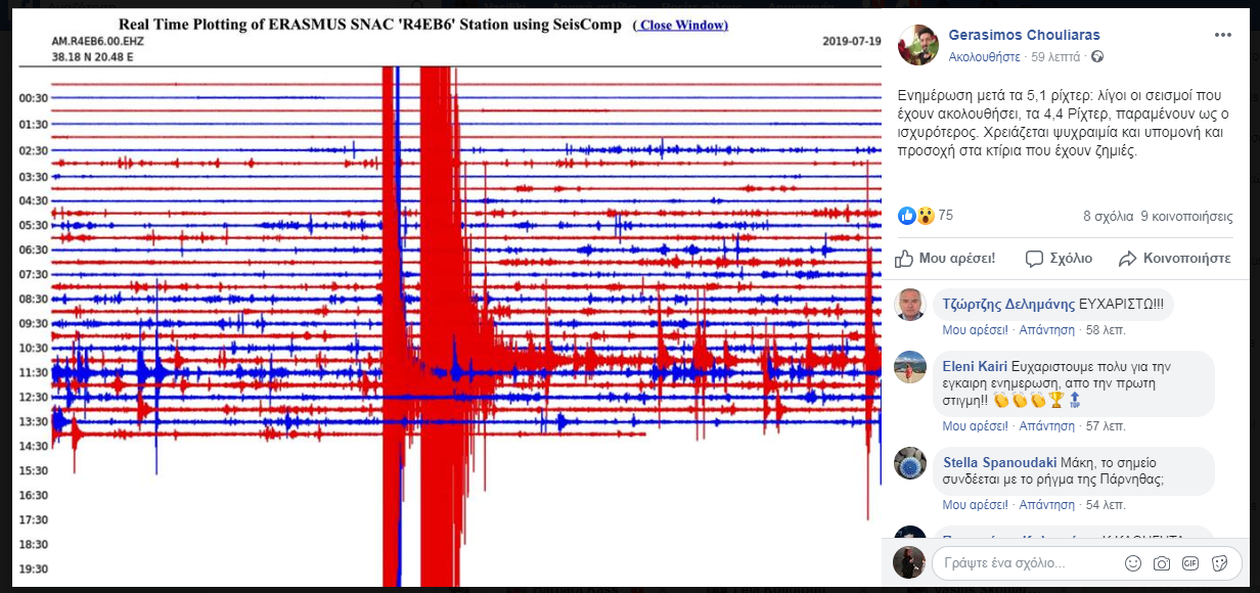
Task: View the 9 κοινοποιήσεις shares
Action: pyautogui.click(x=1185, y=215)
